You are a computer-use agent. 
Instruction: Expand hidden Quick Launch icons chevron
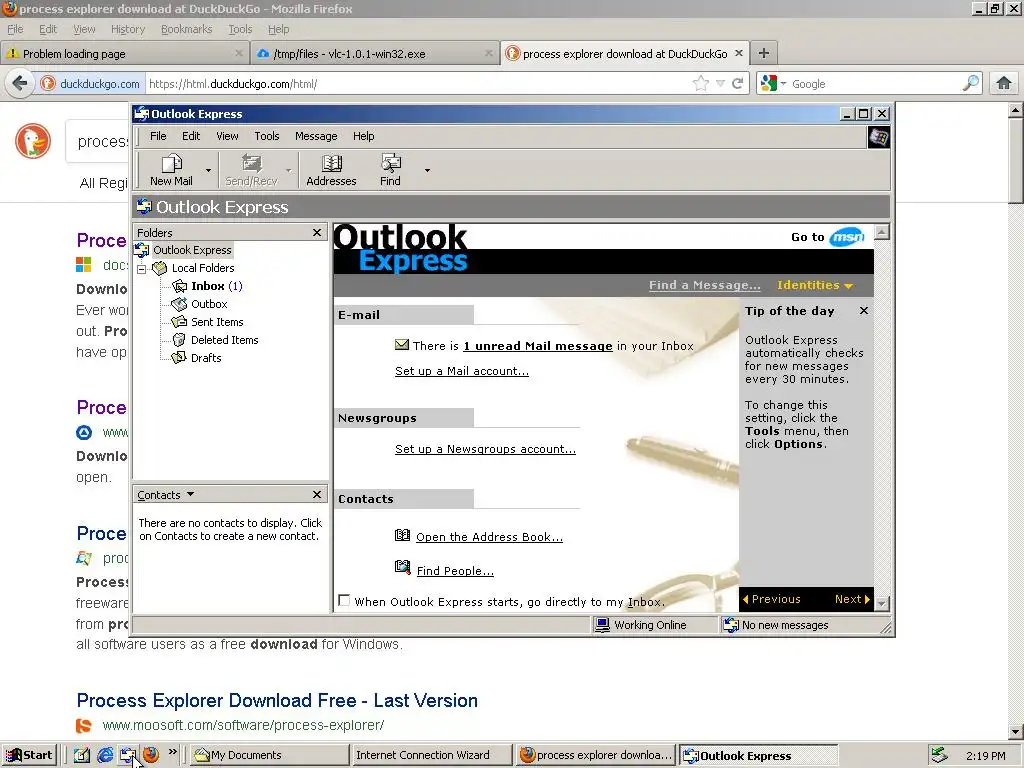click(x=172, y=752)
